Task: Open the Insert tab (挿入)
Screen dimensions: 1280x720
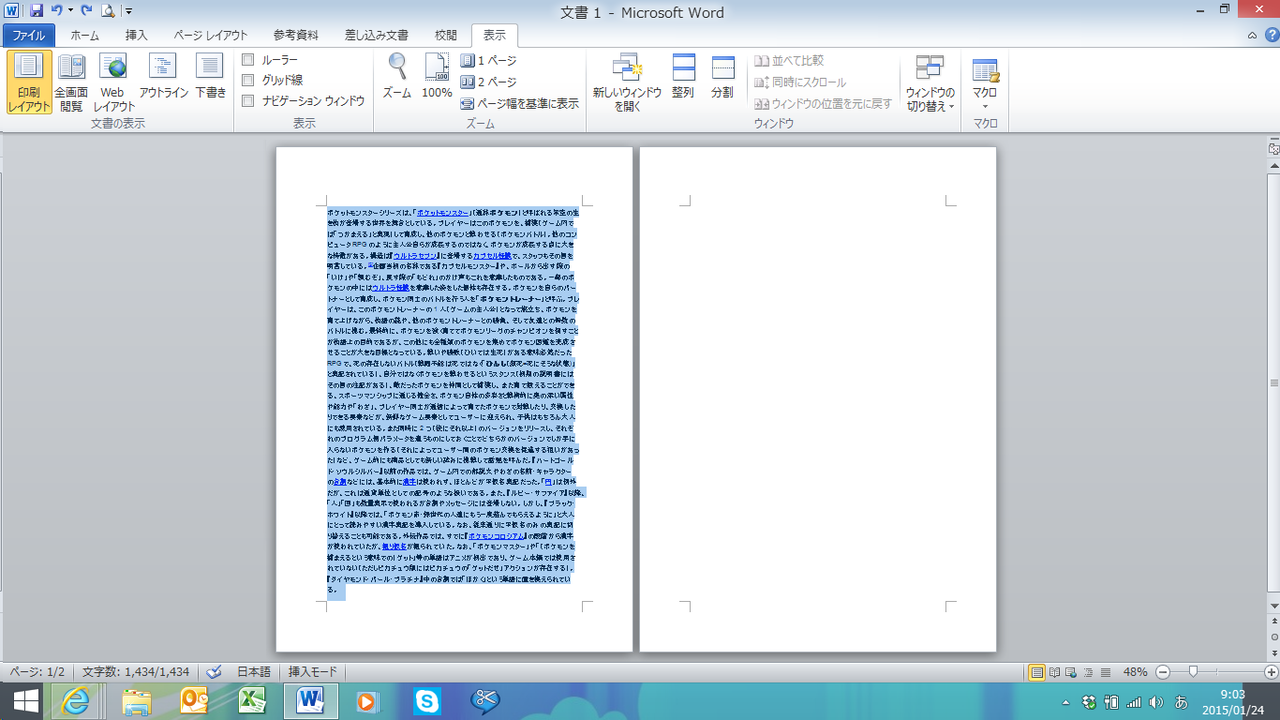Action: 137,35
